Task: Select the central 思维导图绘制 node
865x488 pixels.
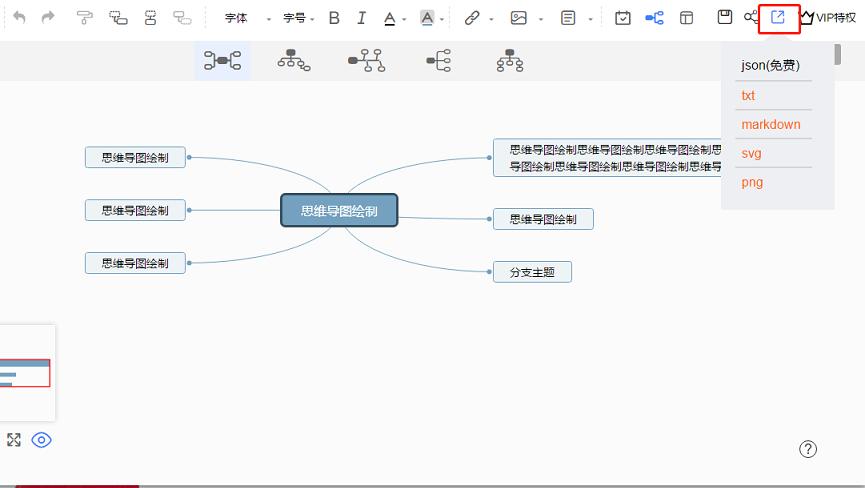Action: click(x=339, y=210)
